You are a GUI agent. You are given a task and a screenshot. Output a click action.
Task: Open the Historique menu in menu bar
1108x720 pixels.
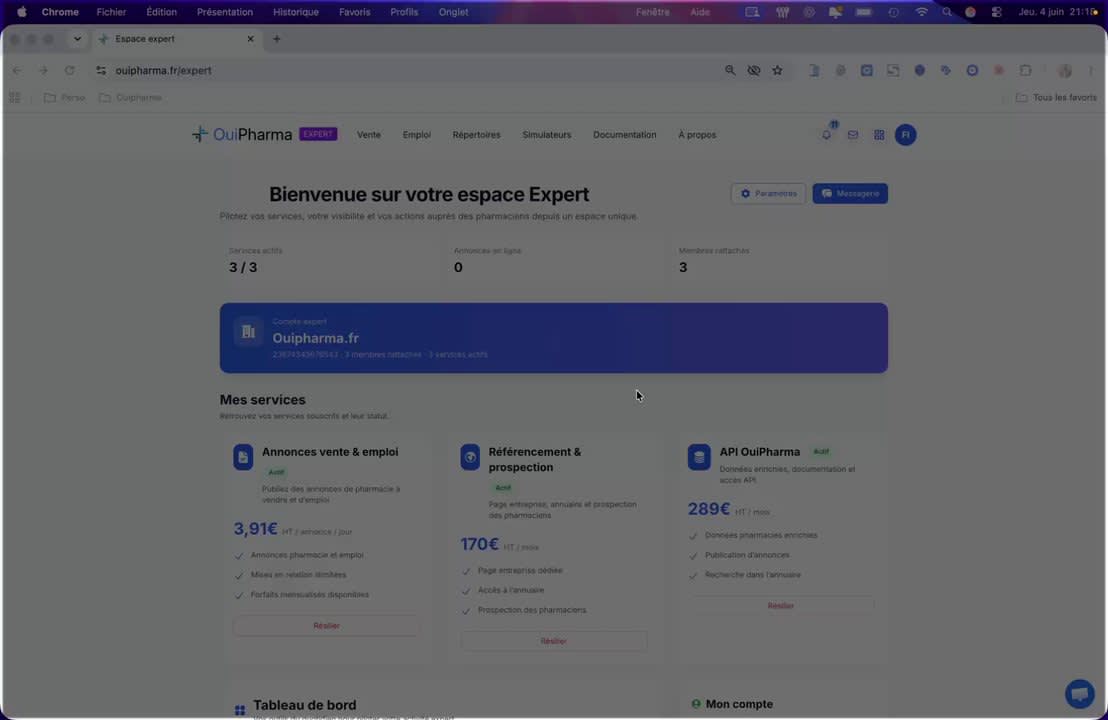pyautogui.click(x=296, y=12)
